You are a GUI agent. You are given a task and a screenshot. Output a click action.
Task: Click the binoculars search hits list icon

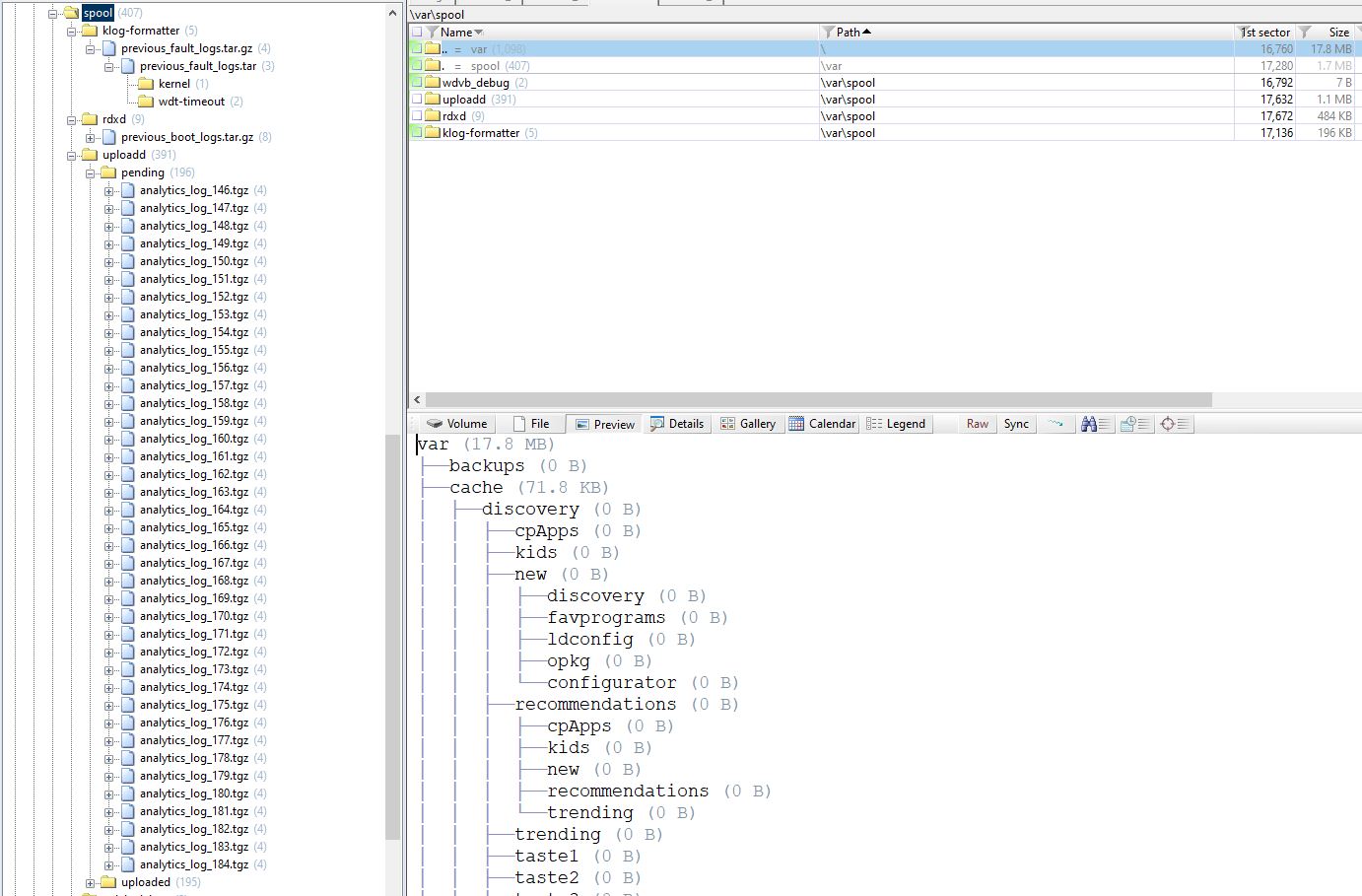[x=1095, y=424]
